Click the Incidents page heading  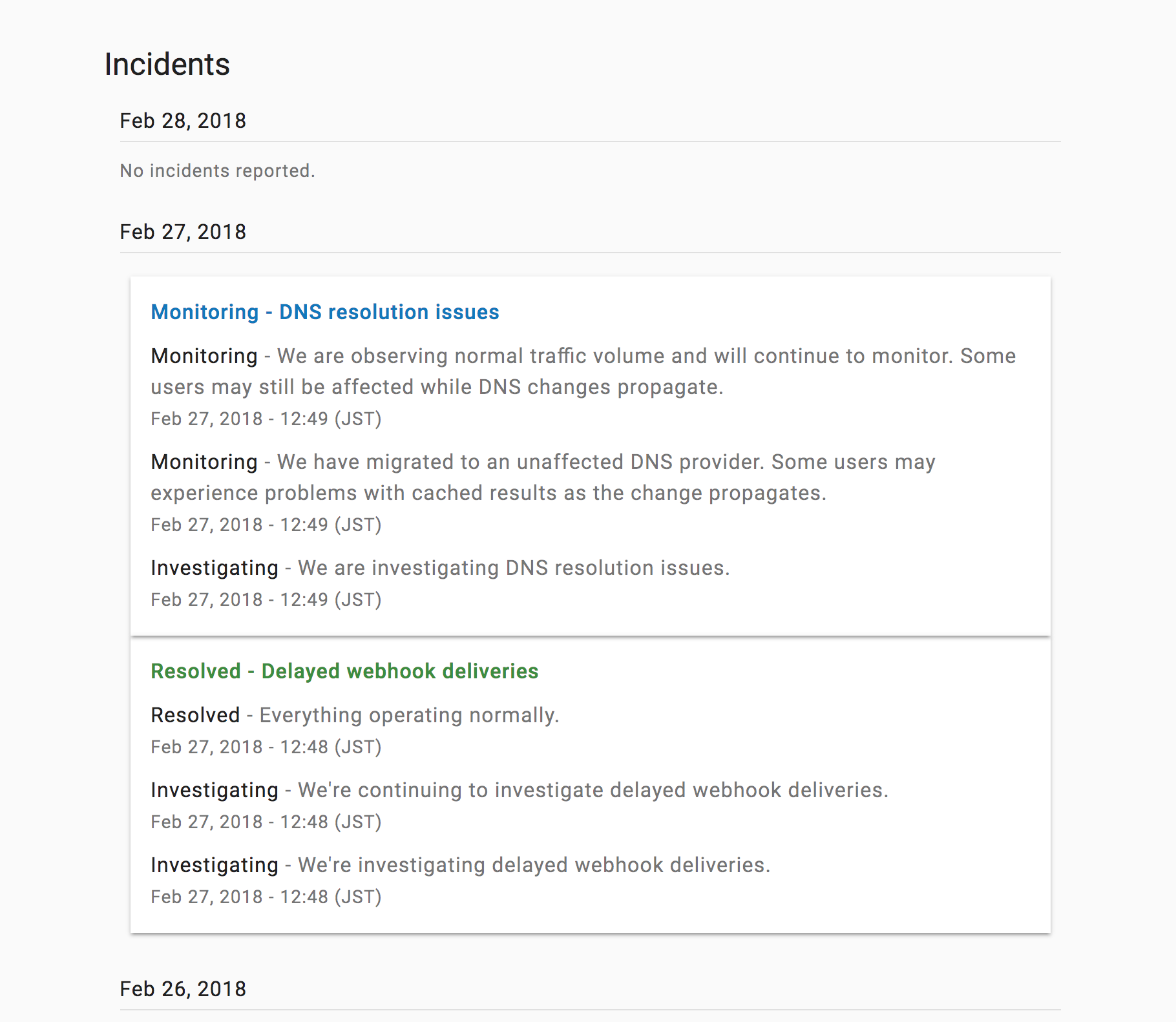(x=167, y=64)
